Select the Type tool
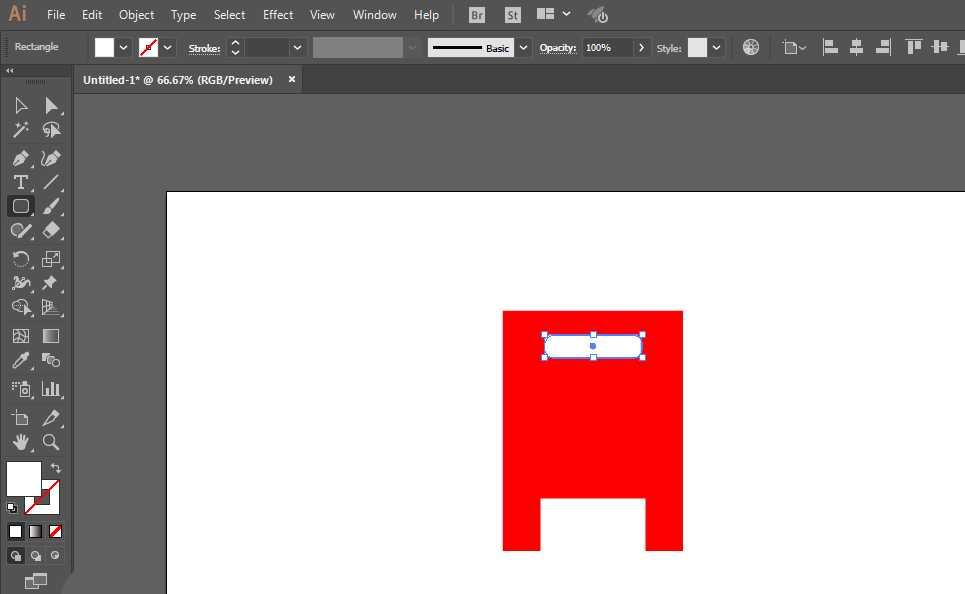965x594 pixels. (x=20, y=182)
